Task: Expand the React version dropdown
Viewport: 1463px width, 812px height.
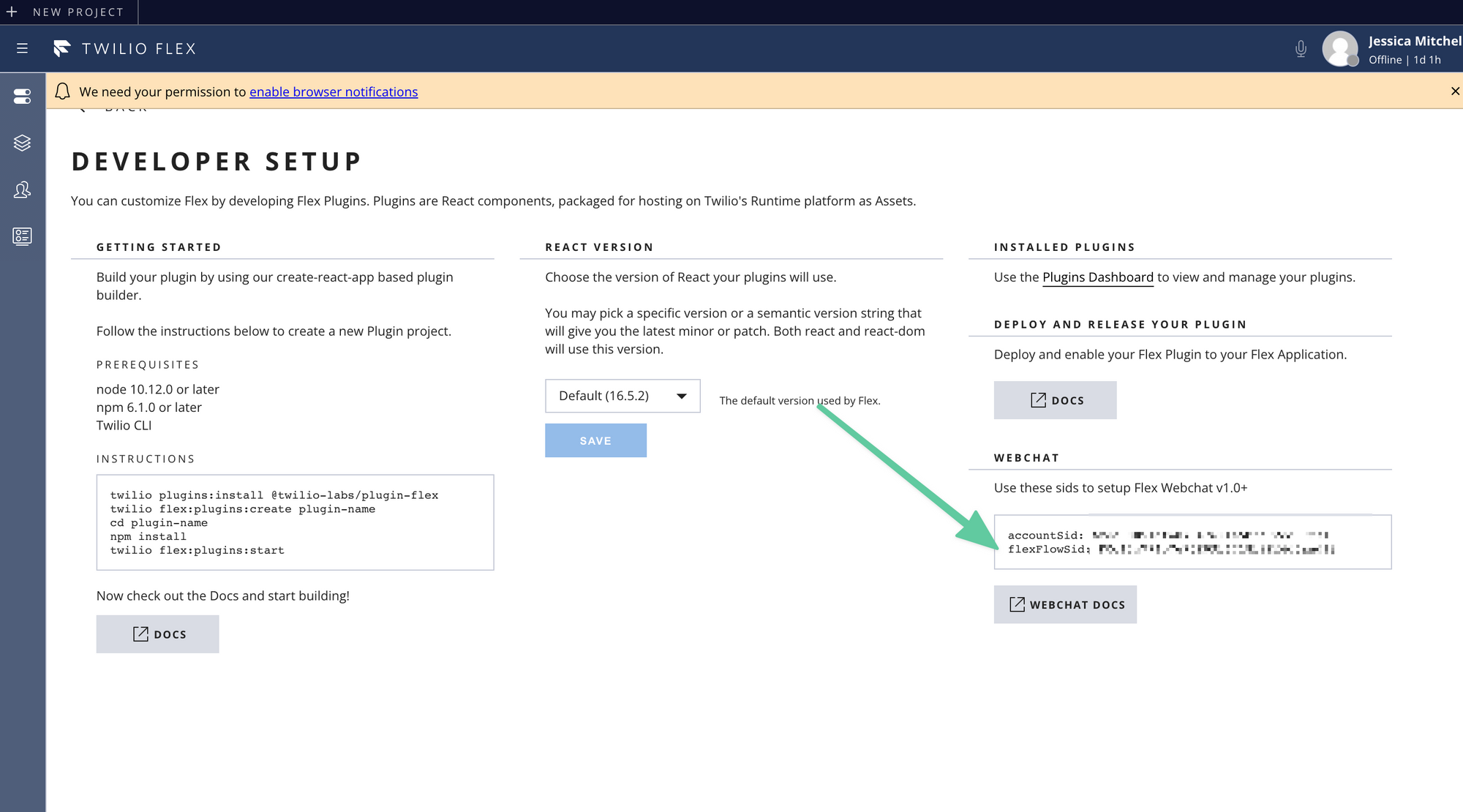Action: 623,396
